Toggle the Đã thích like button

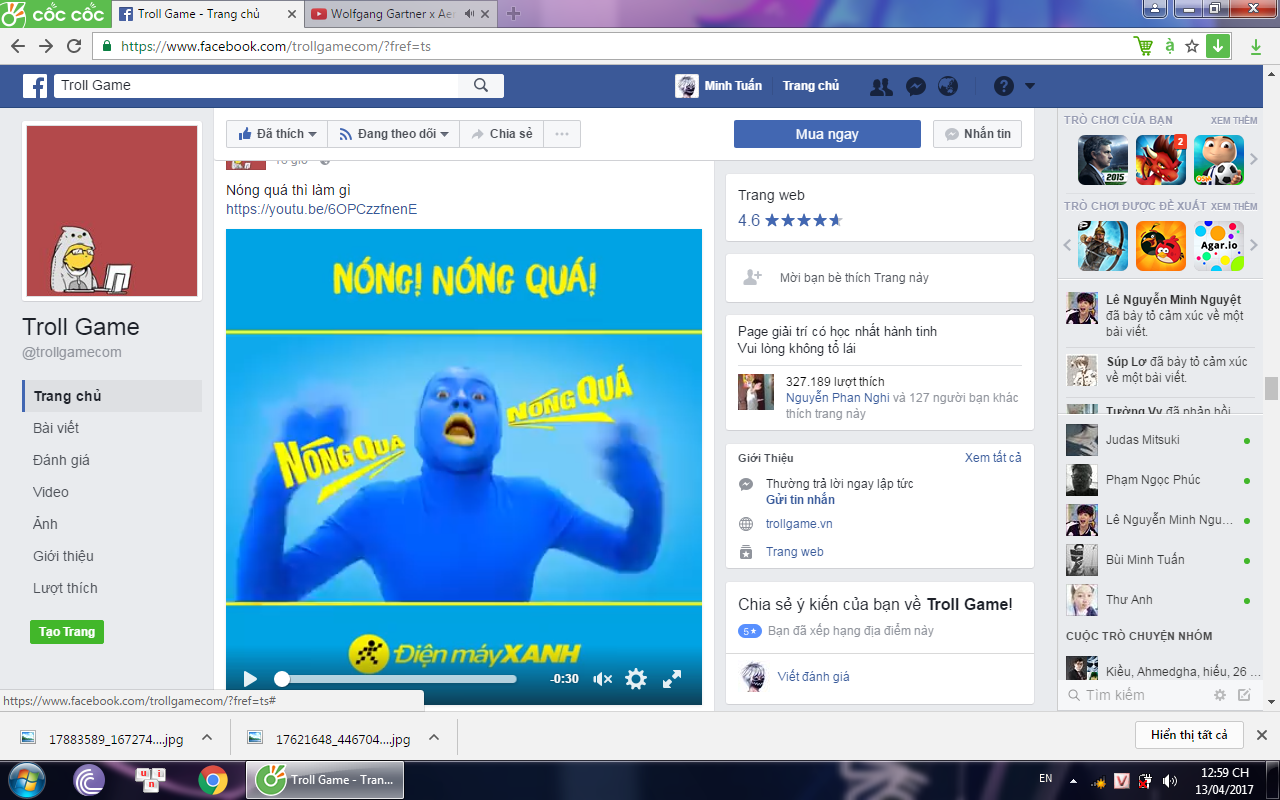pyautogui.click(x=277, y=134)
